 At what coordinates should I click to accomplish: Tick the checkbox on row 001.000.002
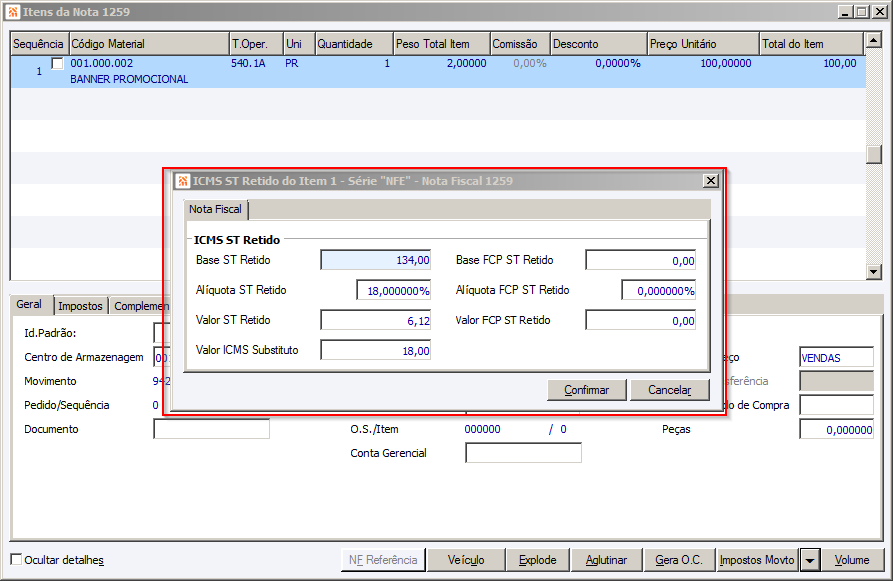pos(58,63)
